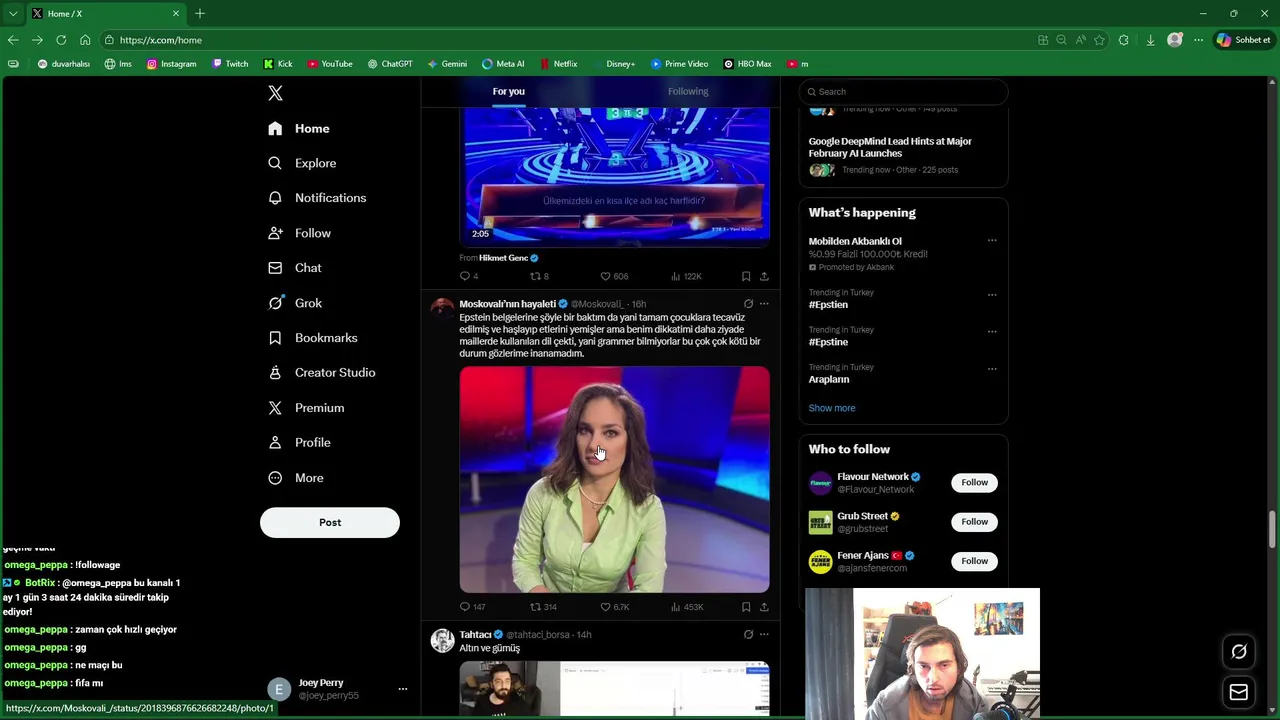Open the browser profile avatar

1175,40
